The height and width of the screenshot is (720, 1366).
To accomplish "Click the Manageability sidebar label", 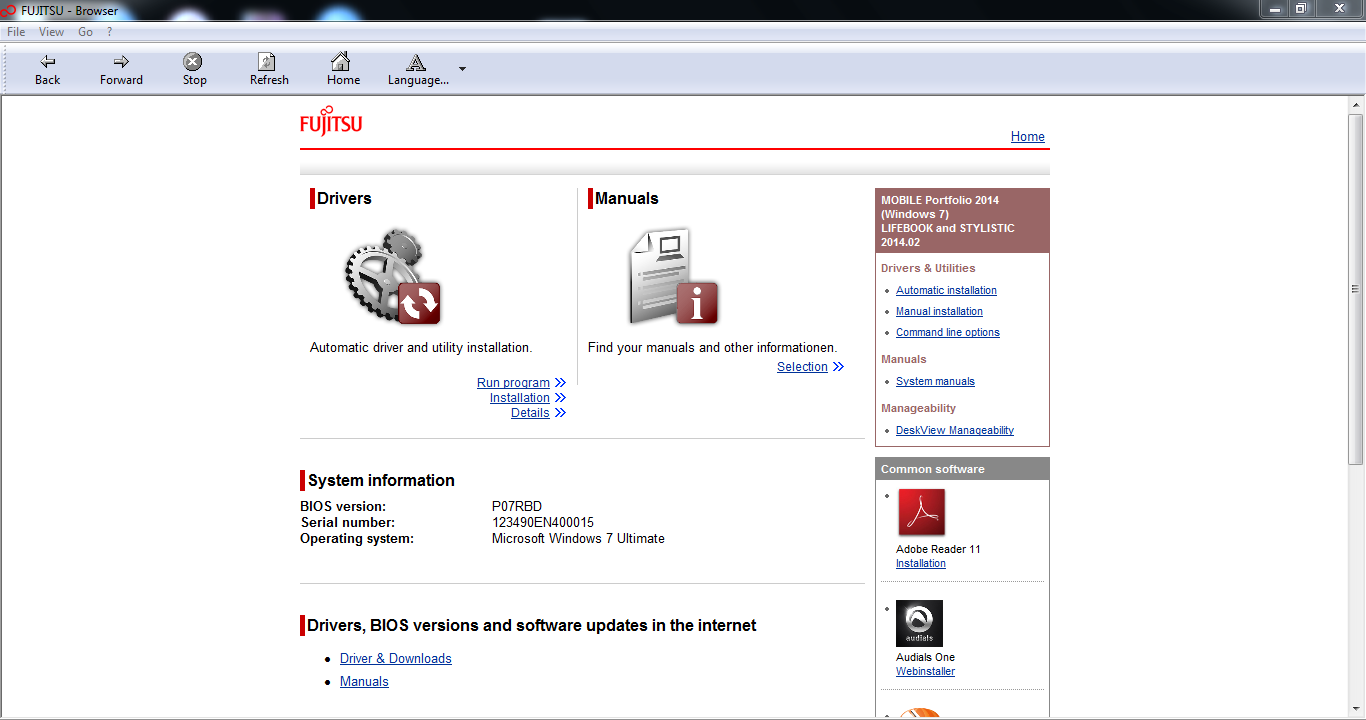I will coord(918,408).
